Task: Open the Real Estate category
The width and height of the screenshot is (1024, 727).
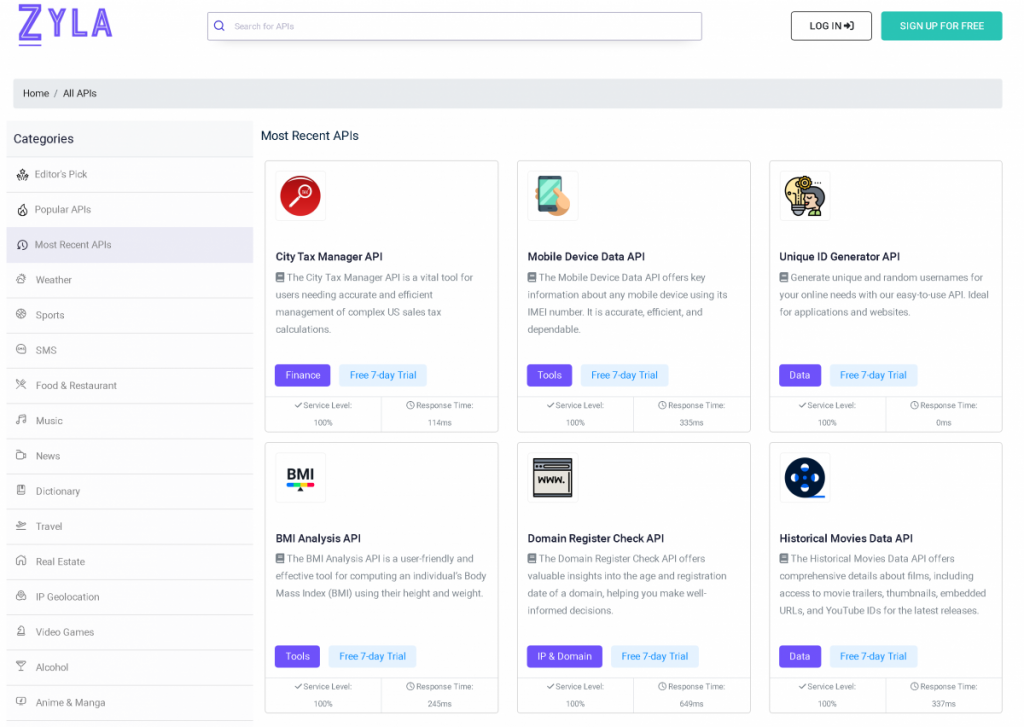Action: (129, 562)
